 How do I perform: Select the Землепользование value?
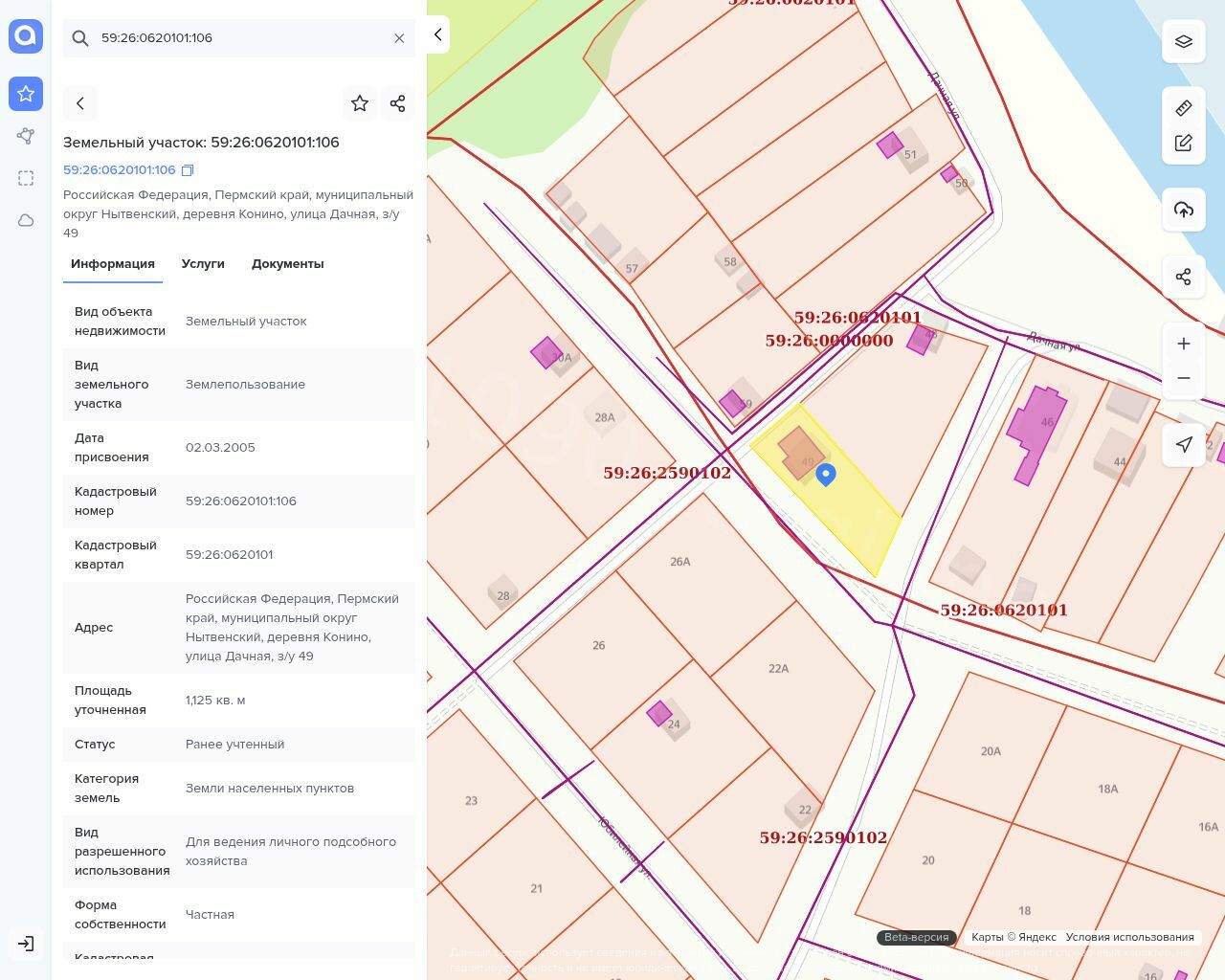click(245, 385)
